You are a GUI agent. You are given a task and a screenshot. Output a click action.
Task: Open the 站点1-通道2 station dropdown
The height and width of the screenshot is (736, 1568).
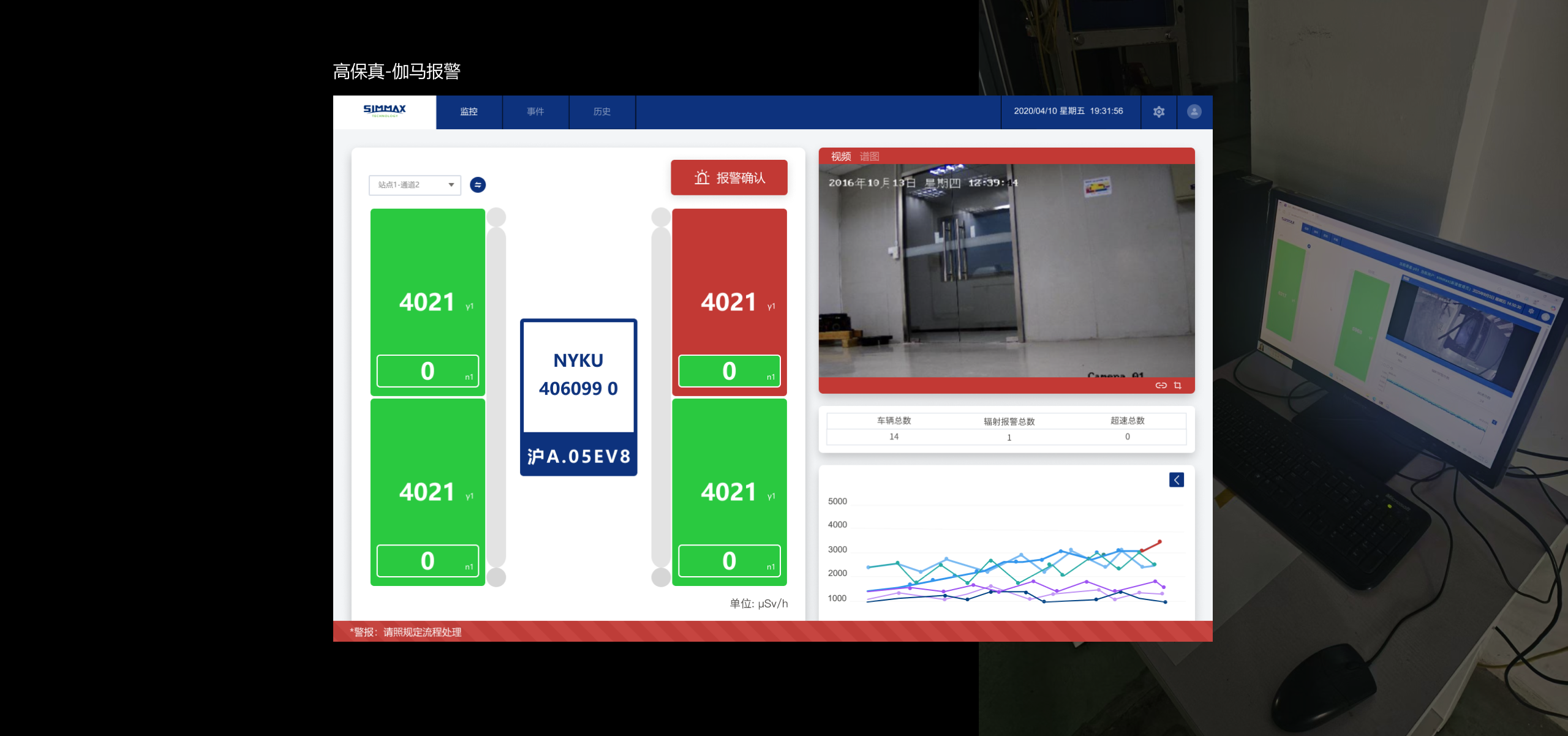[x=415, y=185]
